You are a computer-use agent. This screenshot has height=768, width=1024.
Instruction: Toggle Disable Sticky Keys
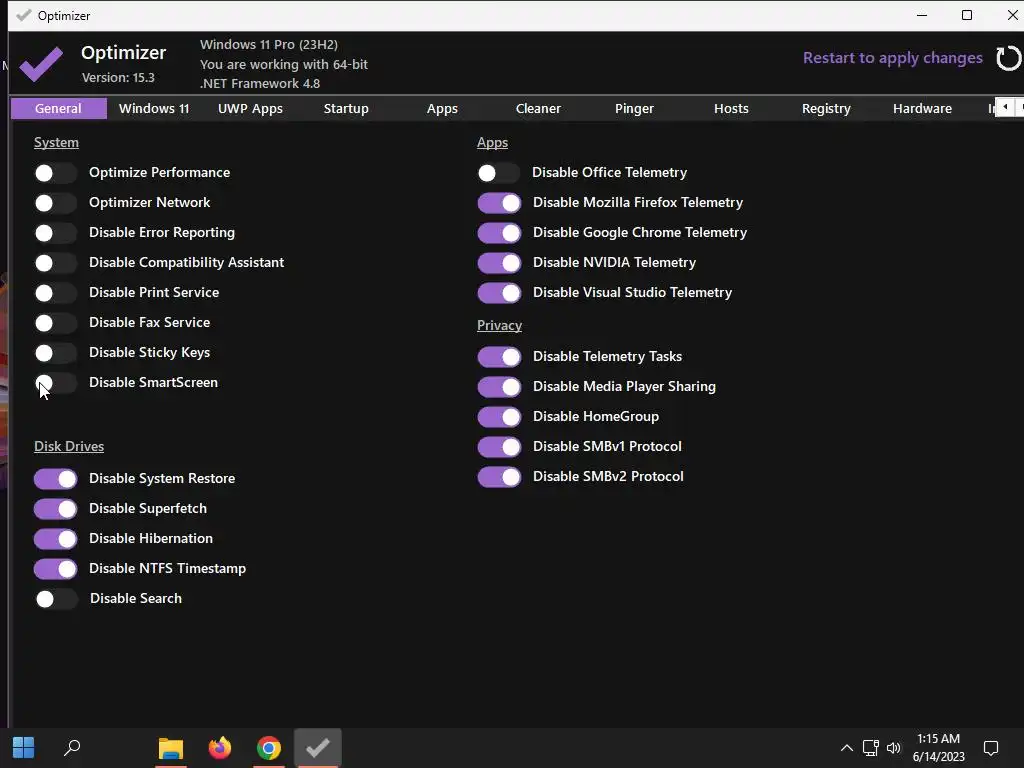56,353
